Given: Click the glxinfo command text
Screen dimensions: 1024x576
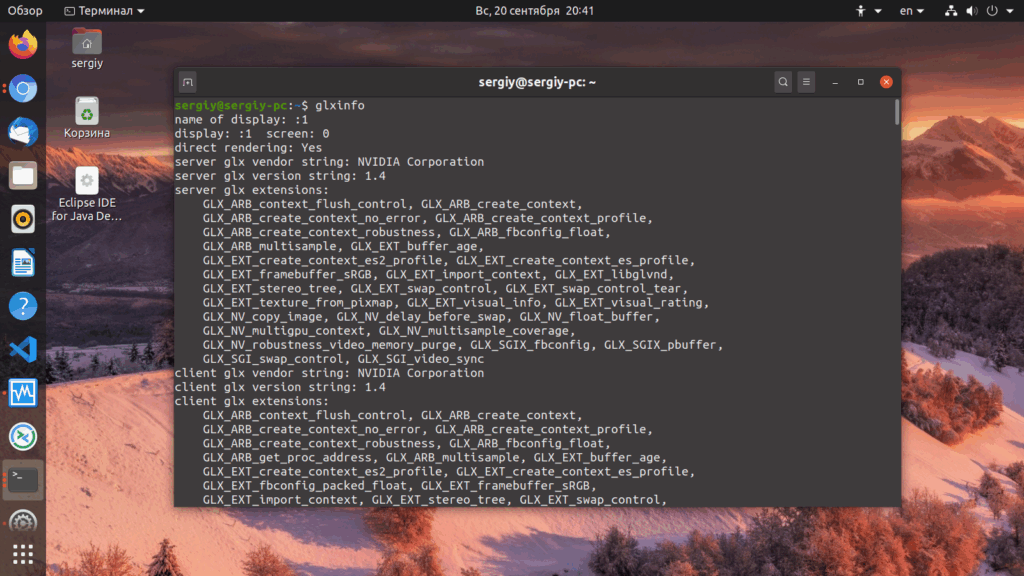Looking at the screenshot, I should pos(340,105).
